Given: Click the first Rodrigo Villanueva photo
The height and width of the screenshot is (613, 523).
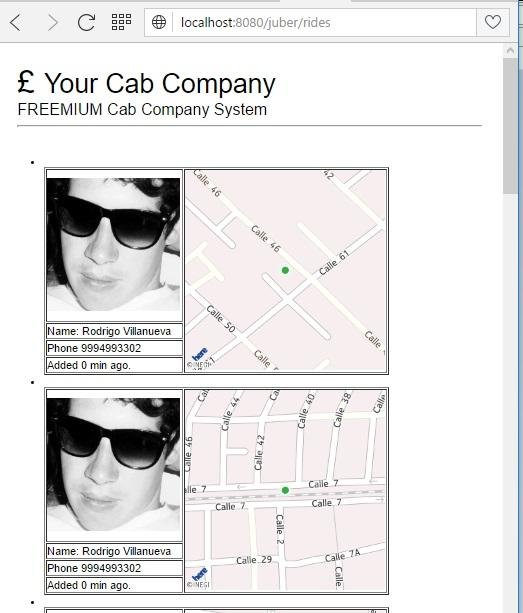Looking at the screenshot, I should coord(113,244).
